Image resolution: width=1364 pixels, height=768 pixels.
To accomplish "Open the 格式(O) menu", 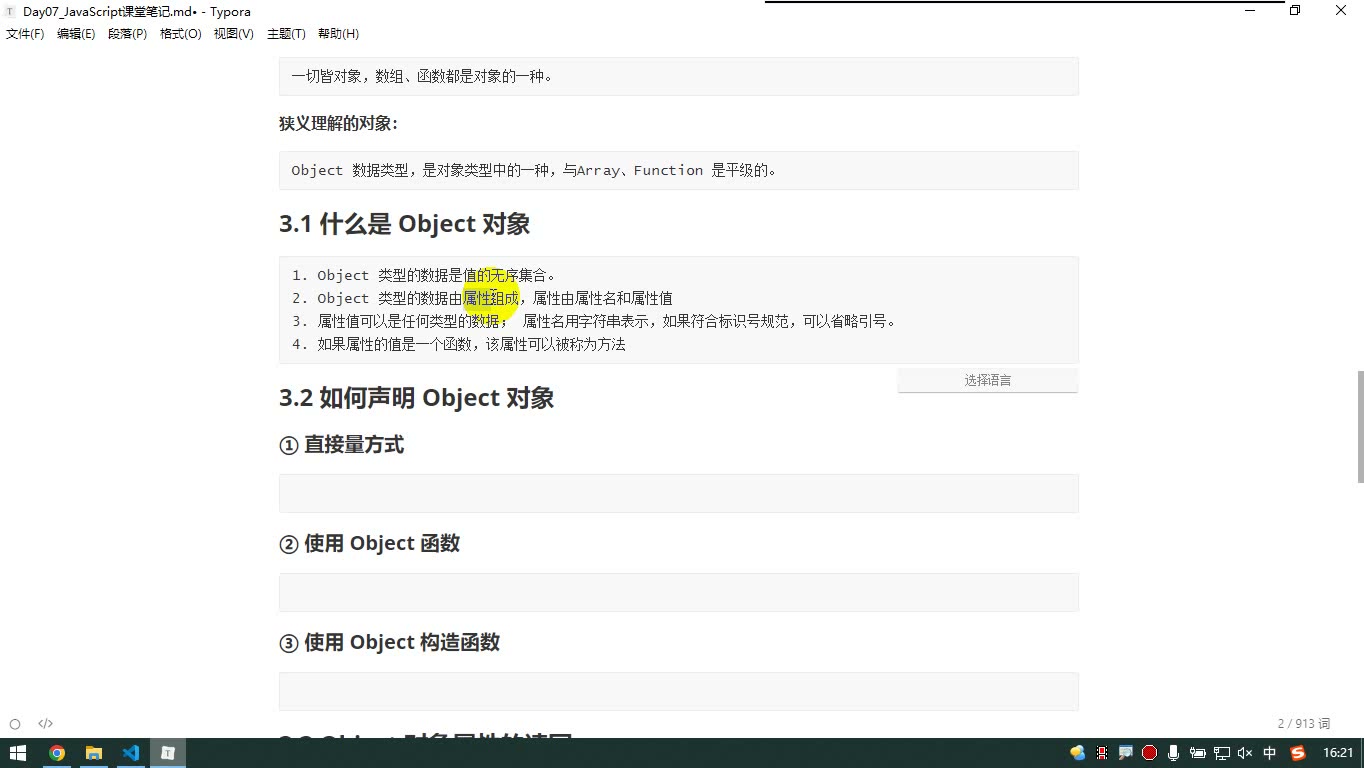I will [x=181, y=34].
